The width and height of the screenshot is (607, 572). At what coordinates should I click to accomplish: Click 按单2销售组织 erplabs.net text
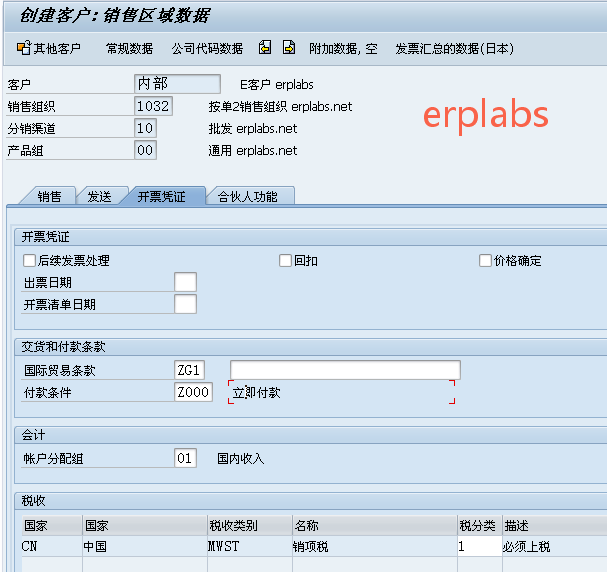[x=280, y=106]
